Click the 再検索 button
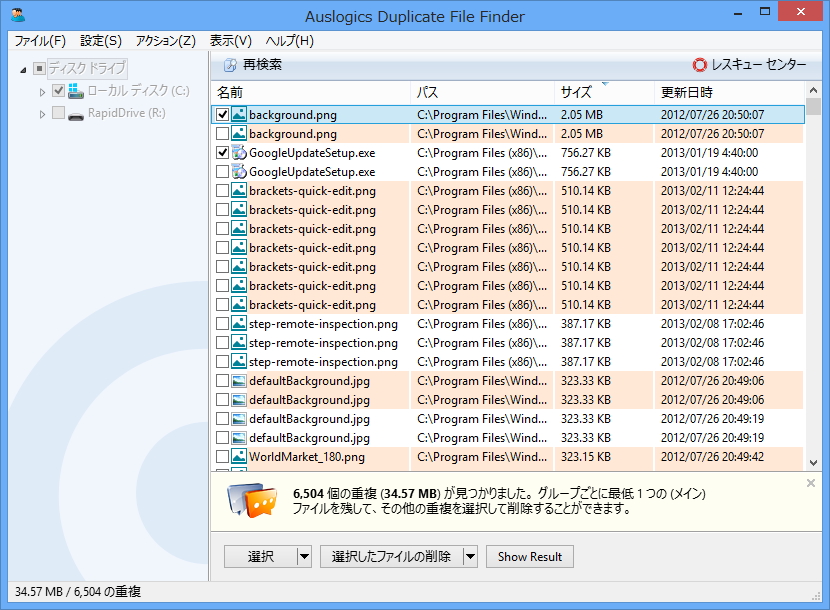This screenshot has width=830, height=610. (x=253, y=65)
